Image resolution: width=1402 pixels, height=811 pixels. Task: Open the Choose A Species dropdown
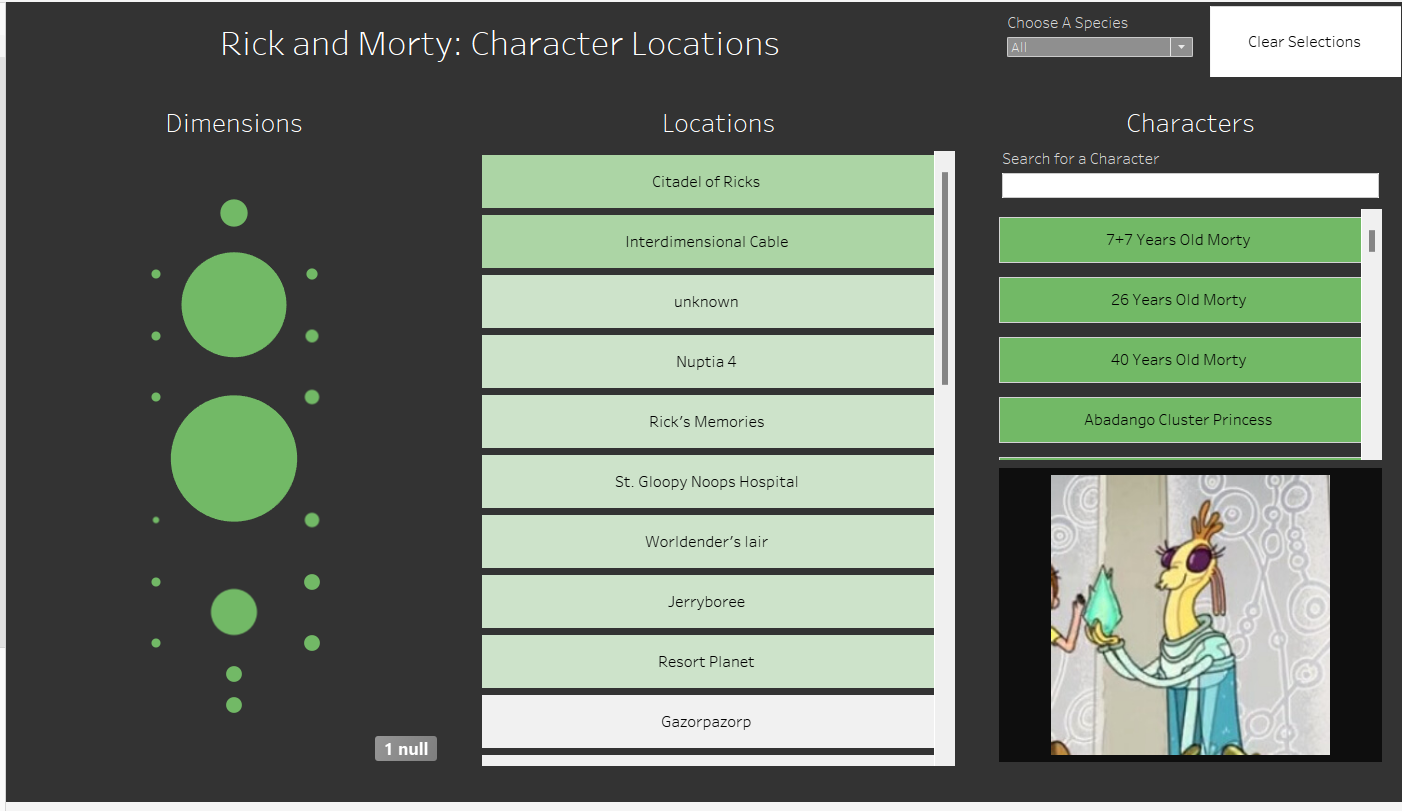coord(1099,47)
